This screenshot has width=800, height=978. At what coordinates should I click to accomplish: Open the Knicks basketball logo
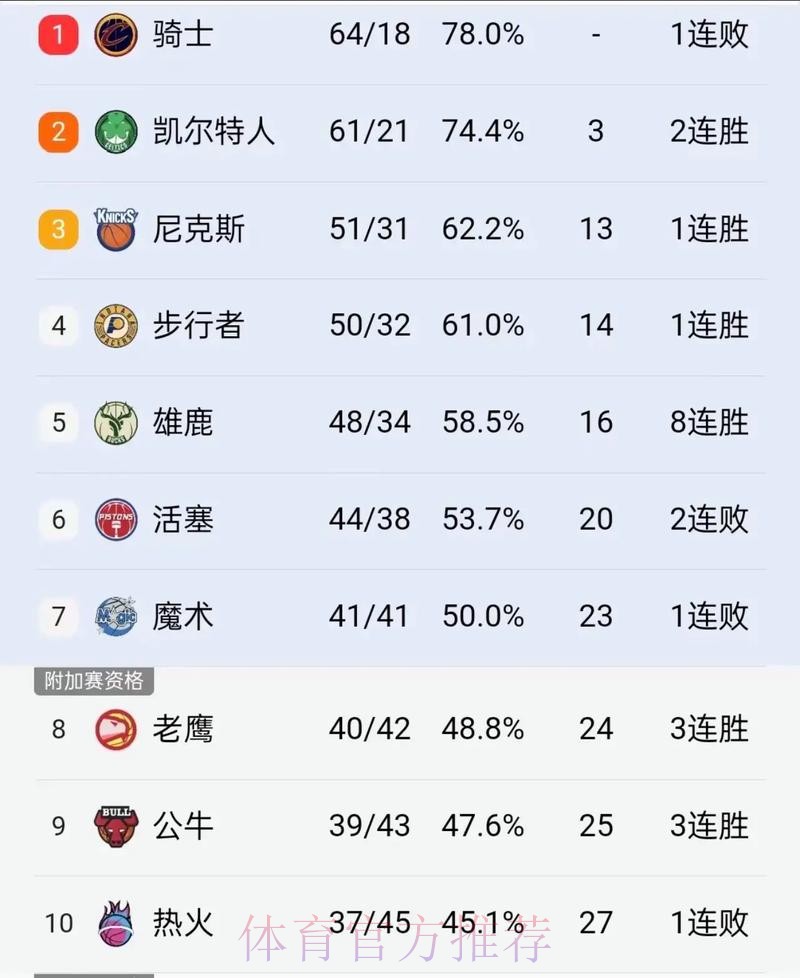(117, 229)
